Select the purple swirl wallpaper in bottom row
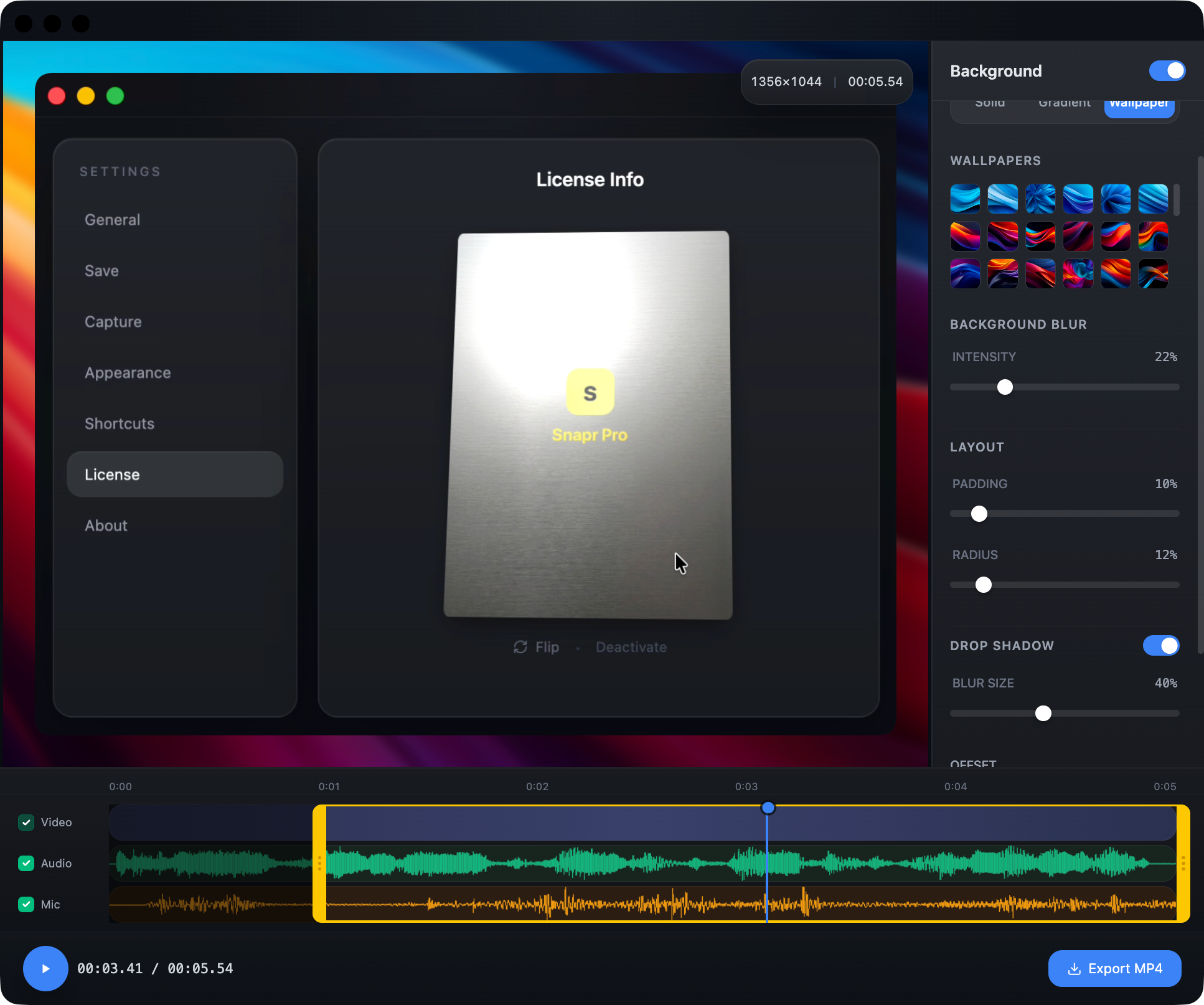The height and width of the screenshot is (1005, 1204). [x=1078, y=273]
